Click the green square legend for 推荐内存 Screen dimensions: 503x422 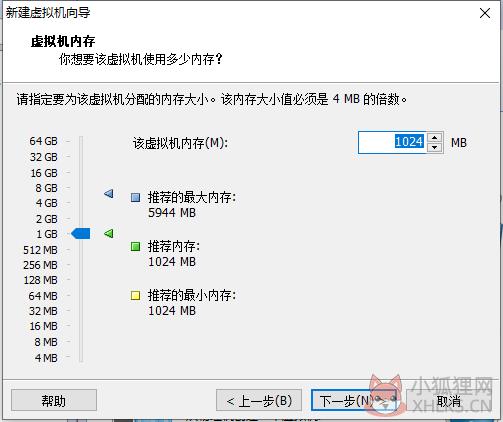(x=135, y=247)
